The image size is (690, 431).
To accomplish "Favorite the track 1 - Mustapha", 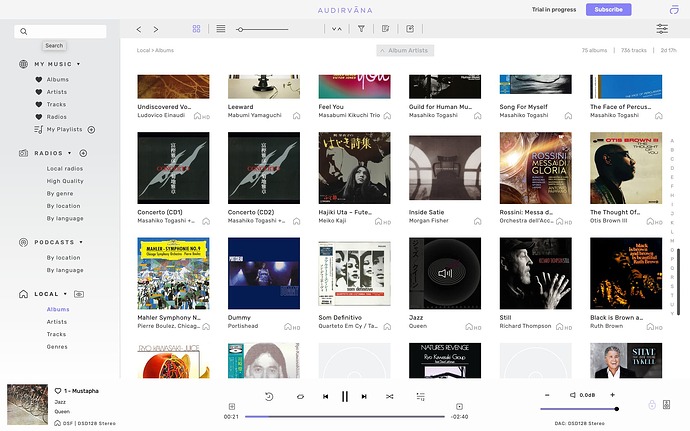I will (58, 391).
